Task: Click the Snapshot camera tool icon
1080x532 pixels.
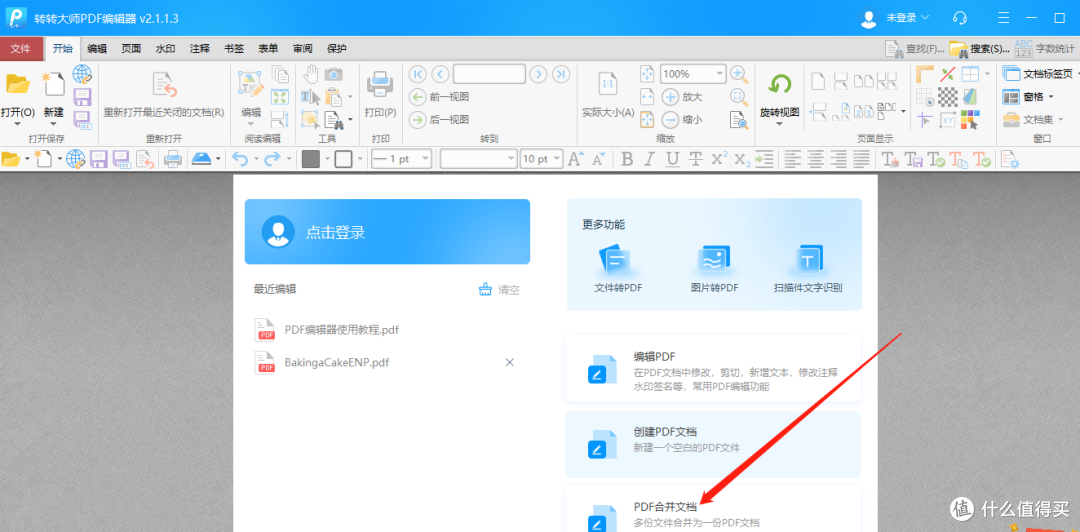Action: tap(334, 74)
